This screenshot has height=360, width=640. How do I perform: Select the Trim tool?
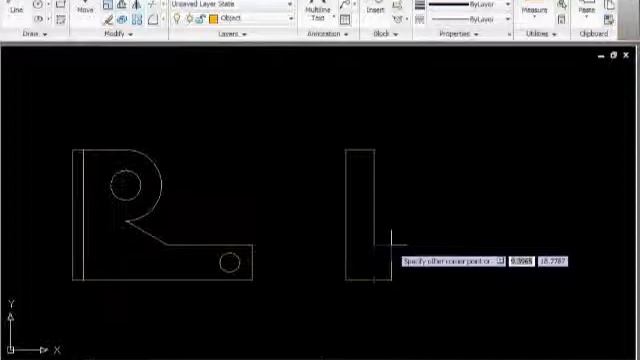point(151,5)
